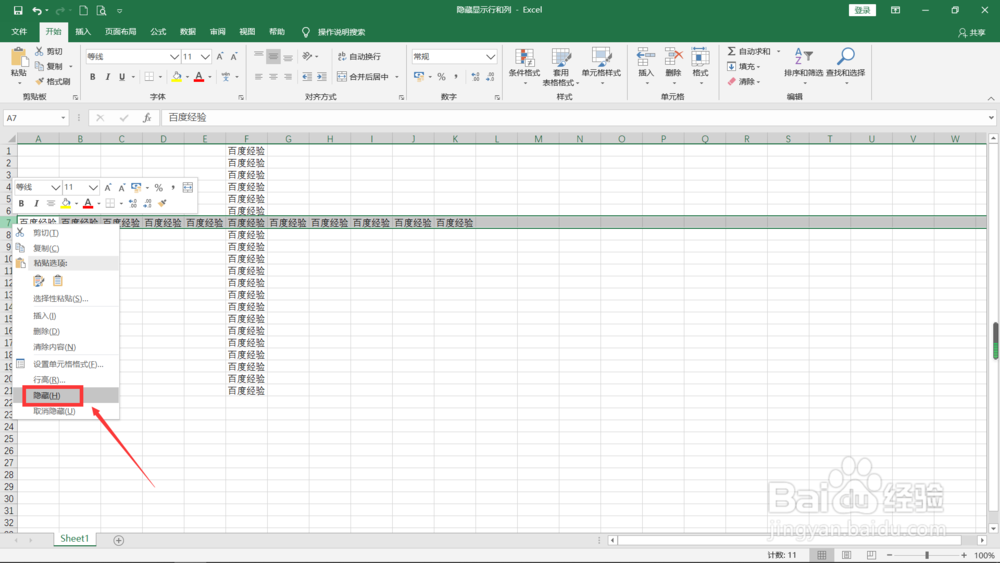Image resolution: width=1000 pixels, height=563 pixels.
Task: Toggle Bold in the mini toolbar
Action: [x=21, y=203]
